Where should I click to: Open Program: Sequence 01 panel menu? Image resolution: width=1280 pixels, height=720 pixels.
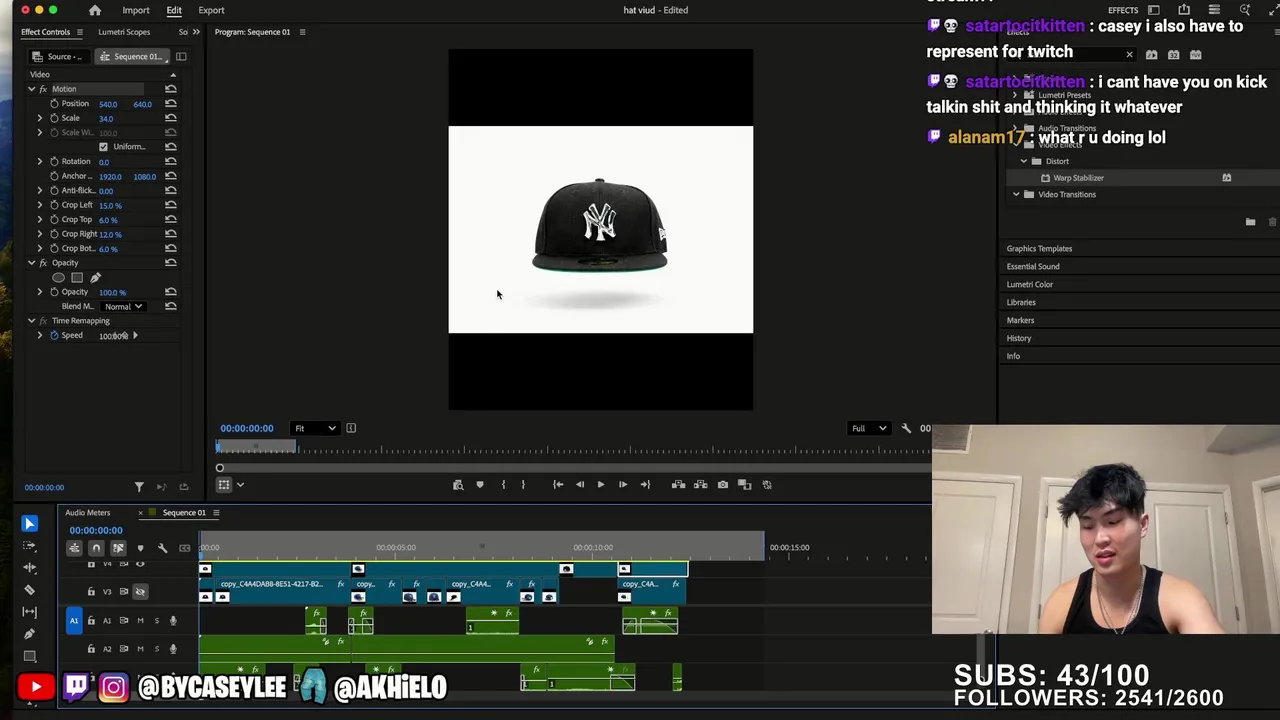tap(302, 32)
